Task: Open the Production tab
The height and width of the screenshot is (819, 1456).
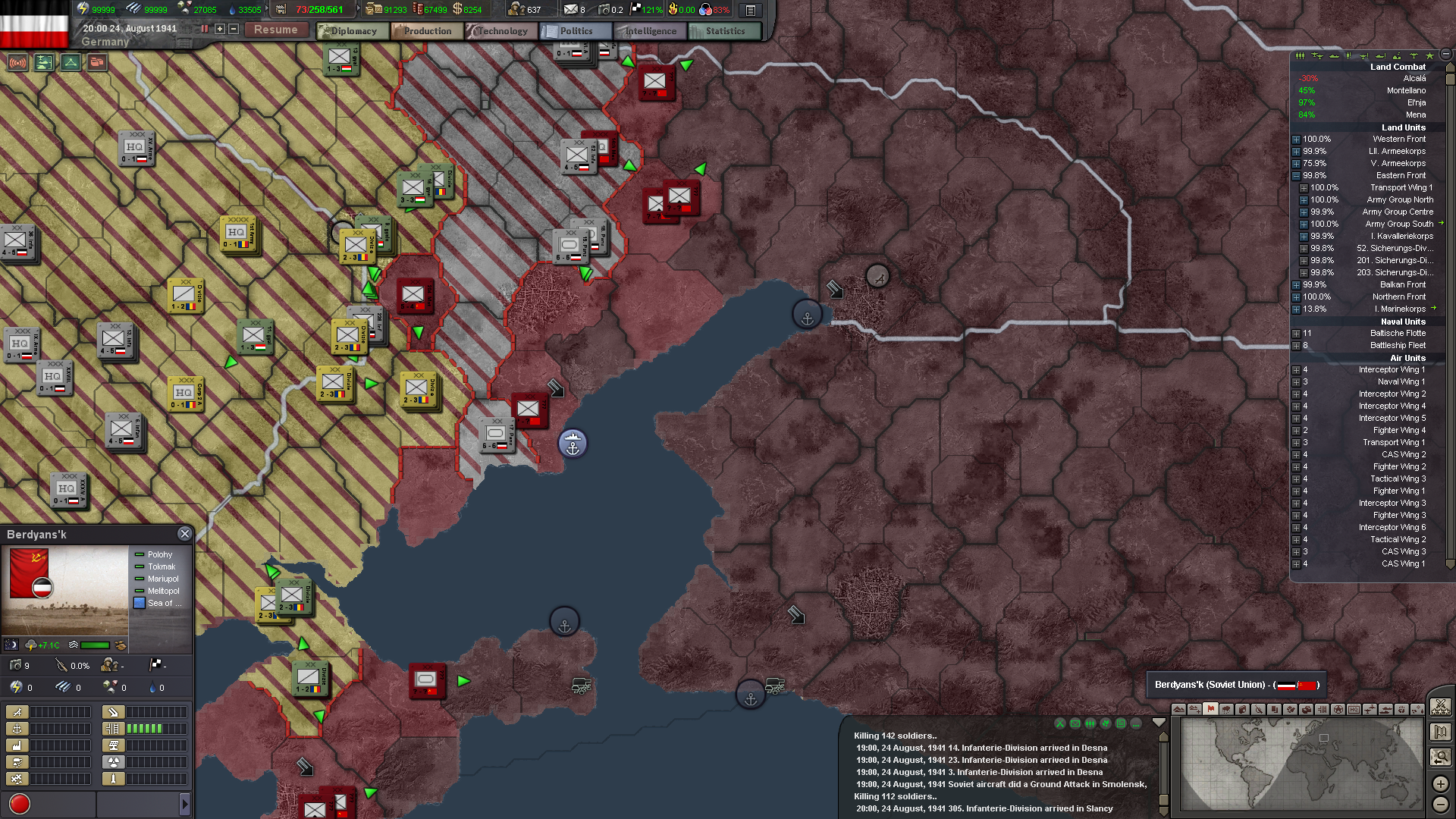Action: click(x=427, y=31)
